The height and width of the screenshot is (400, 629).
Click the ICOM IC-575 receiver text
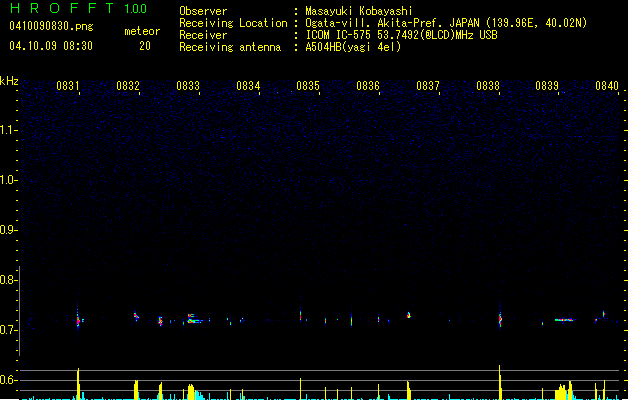click(x=401, y=35)
